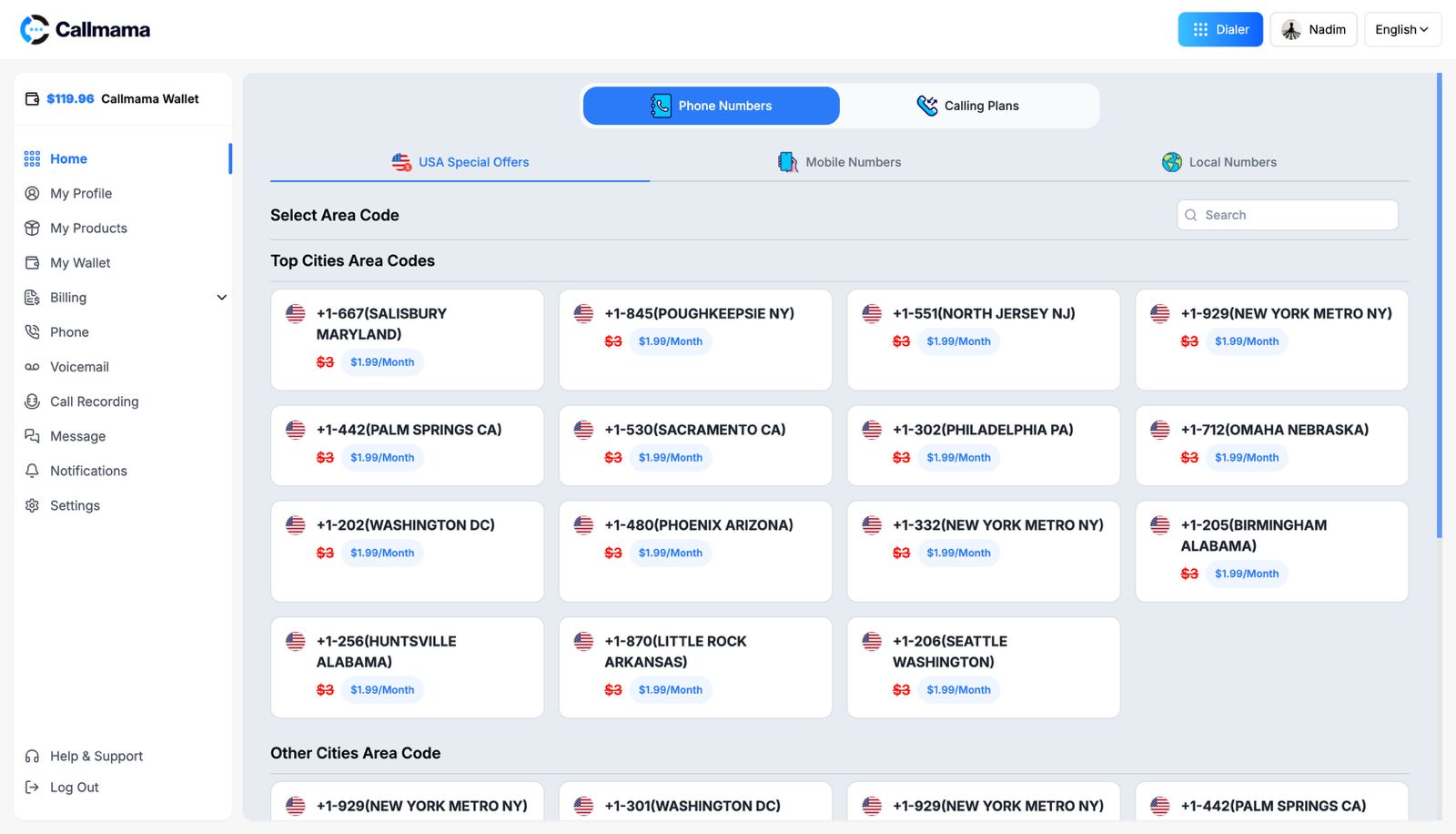Viewport: 1456px width, 834px height.
Task: Click the Call Recording icon
Action: point(32,402)
